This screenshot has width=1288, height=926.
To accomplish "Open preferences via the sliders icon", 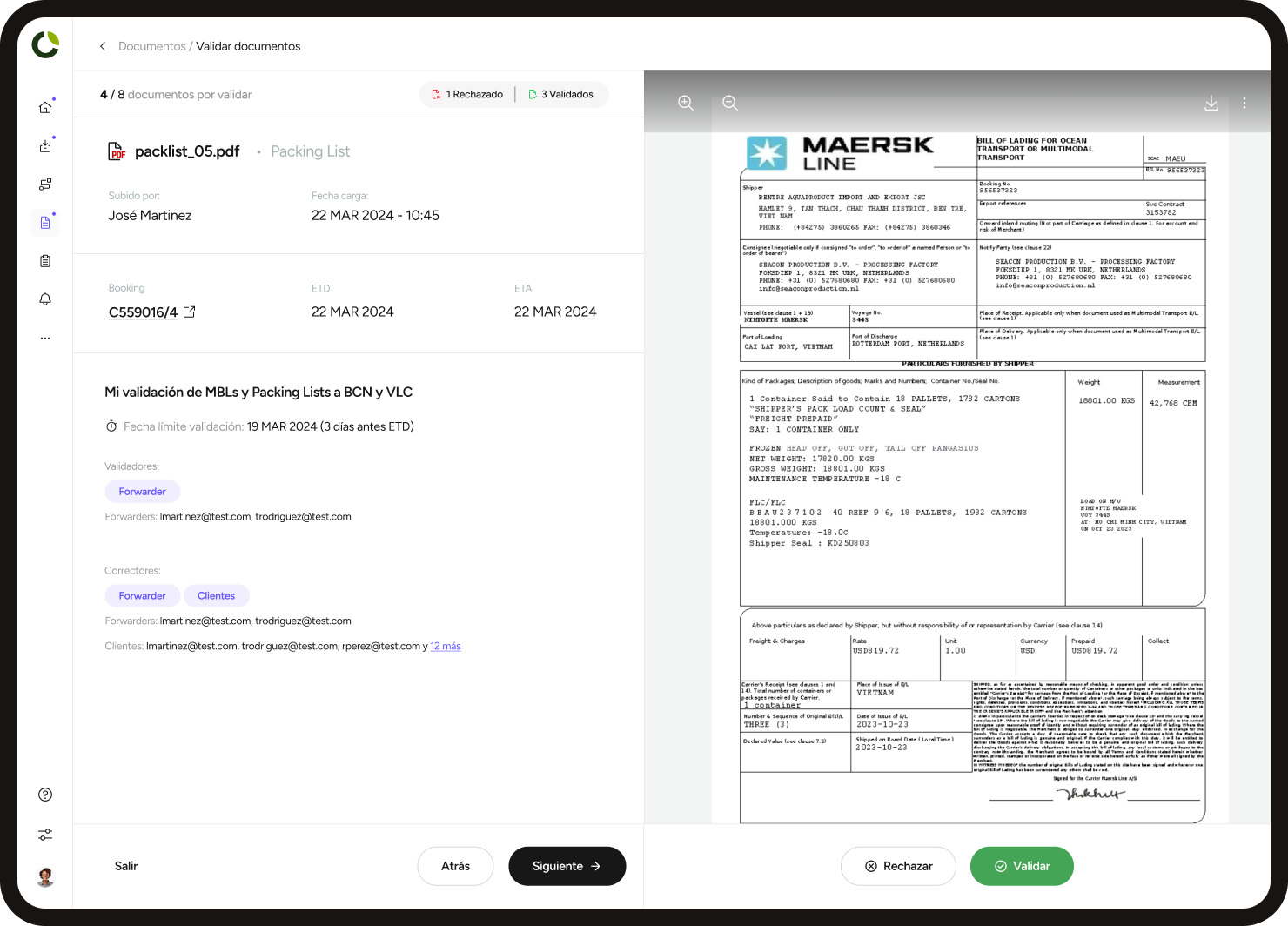I will (45, 834).
